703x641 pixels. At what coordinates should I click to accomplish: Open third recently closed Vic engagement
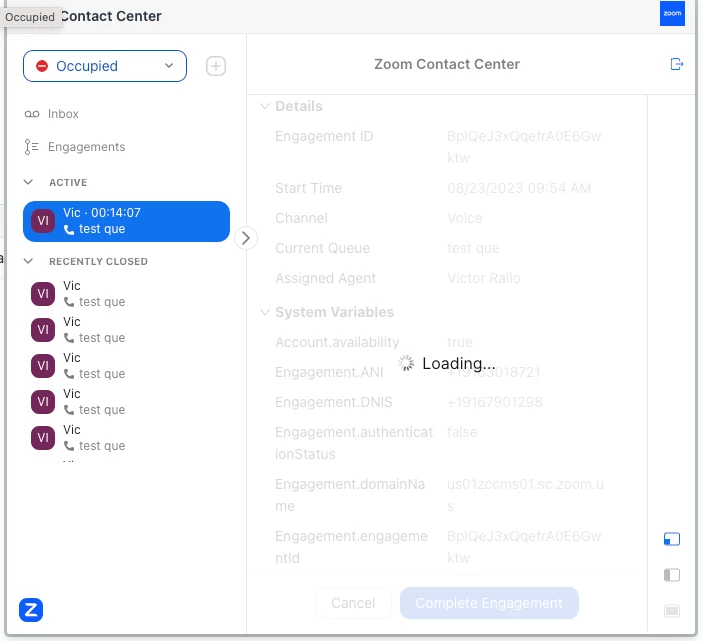tap(126, 366)
